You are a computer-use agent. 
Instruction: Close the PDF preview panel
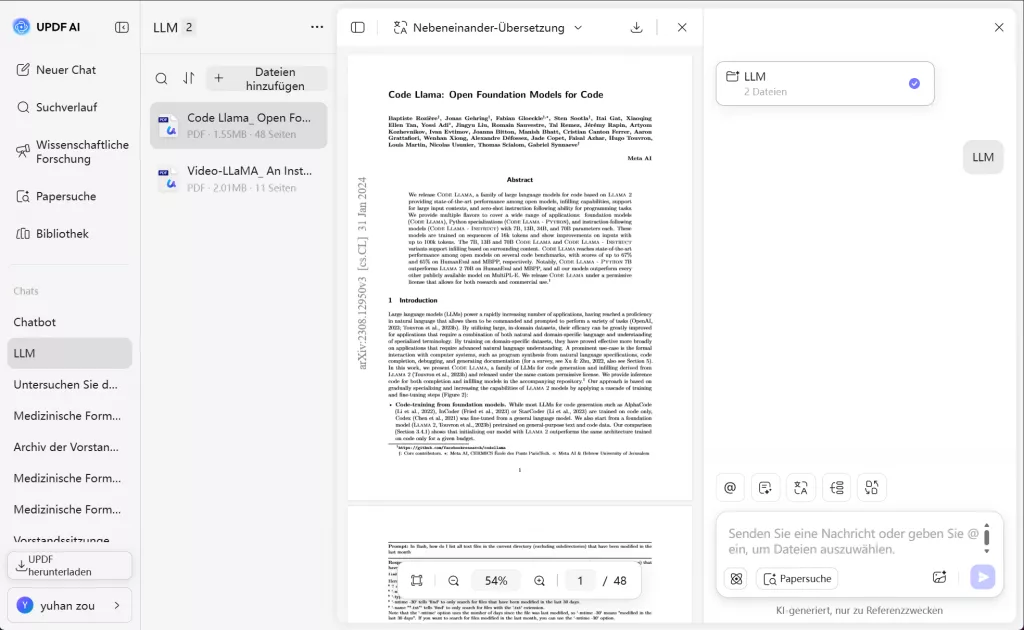point(682,27)
